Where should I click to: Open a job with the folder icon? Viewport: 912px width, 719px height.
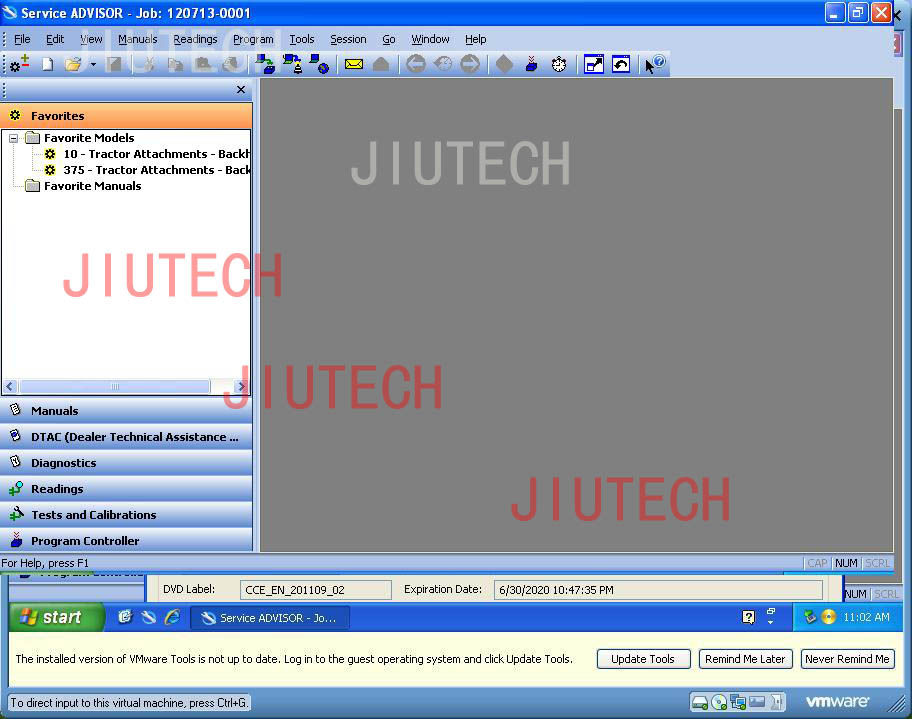point(73,64)
